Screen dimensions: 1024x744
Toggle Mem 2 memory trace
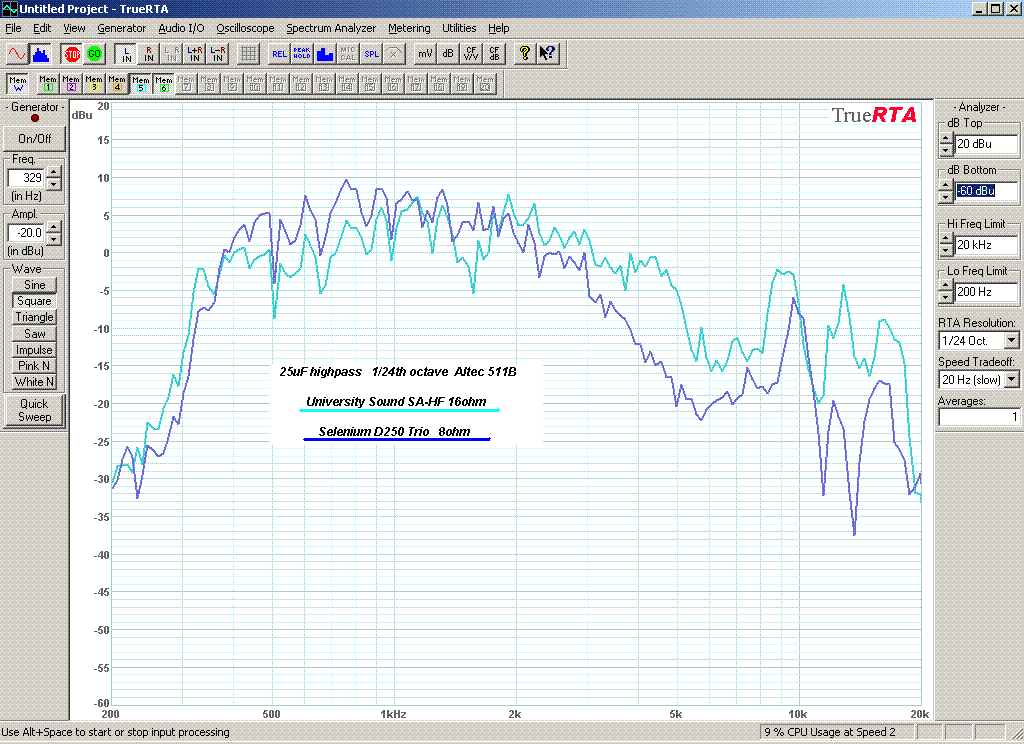71,84
